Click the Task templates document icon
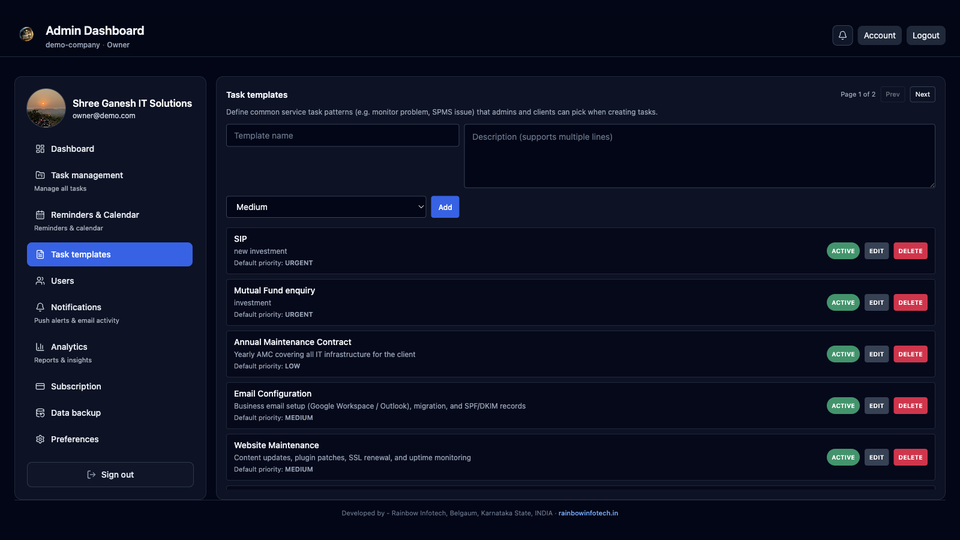Image resolution: width=960 pixels, height=540 pixels. click(40, 254)
